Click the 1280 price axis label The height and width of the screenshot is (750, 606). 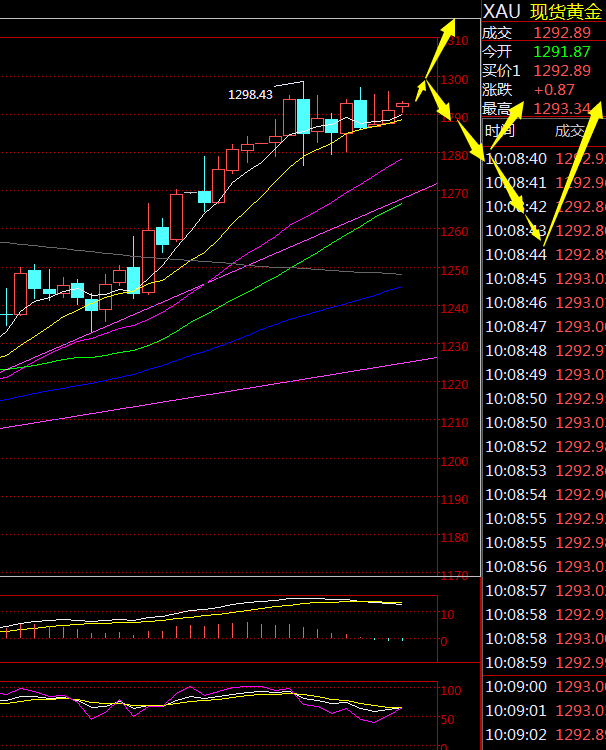point(454,156)
